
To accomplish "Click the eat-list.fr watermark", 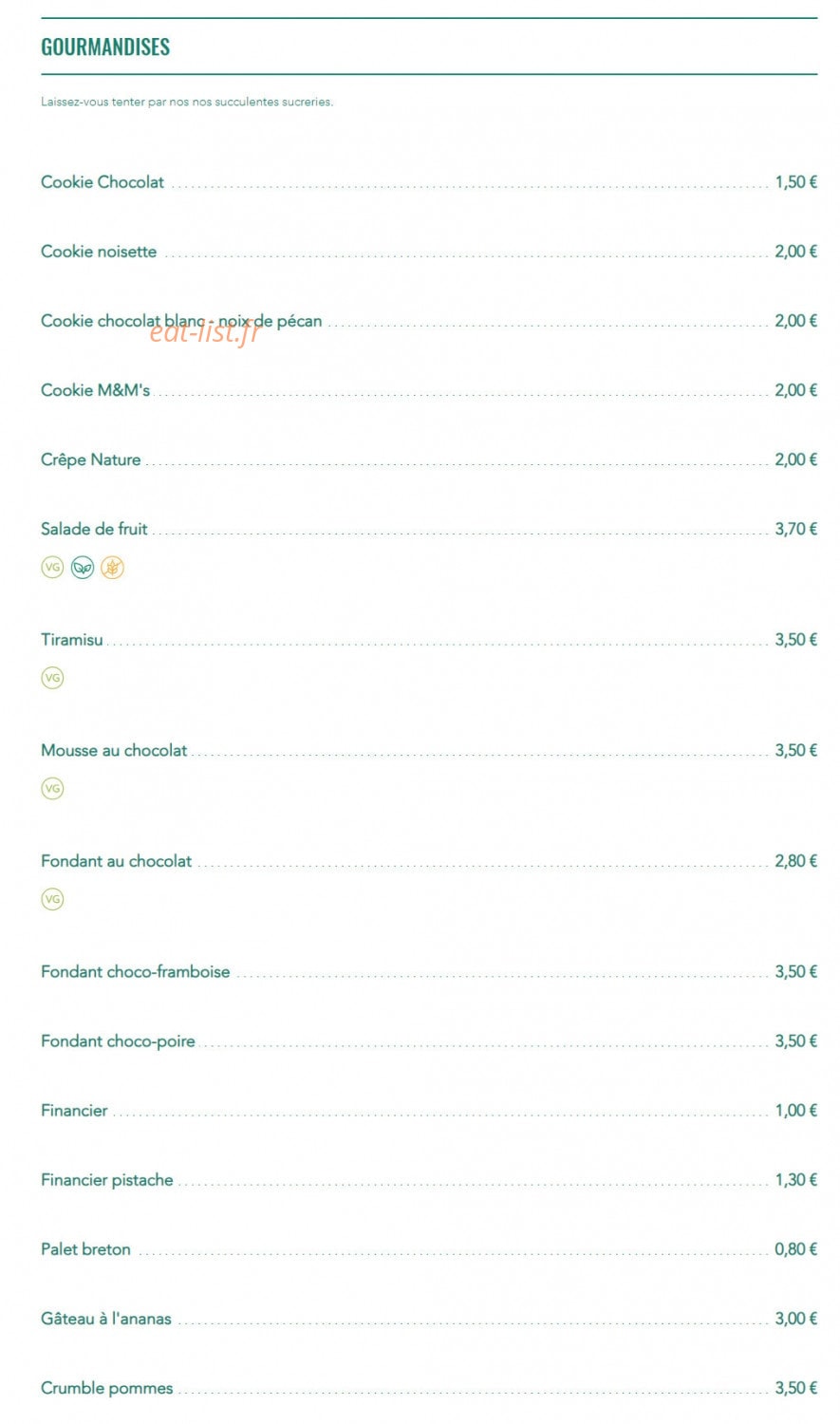I will (x=204, y=331).
